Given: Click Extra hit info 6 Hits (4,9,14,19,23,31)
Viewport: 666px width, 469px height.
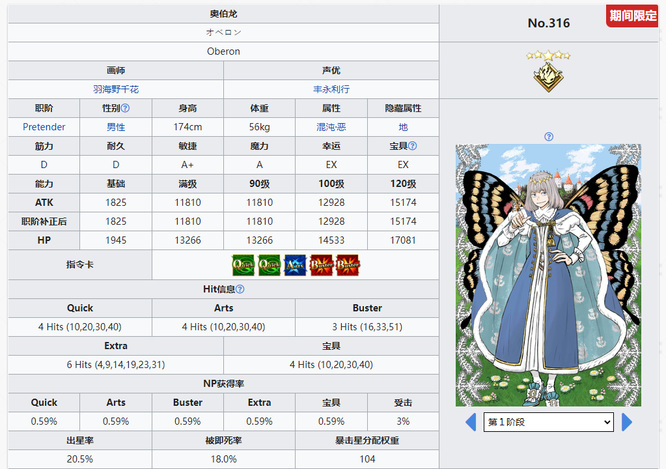Looking at the screenshot, I should [116, 365].
